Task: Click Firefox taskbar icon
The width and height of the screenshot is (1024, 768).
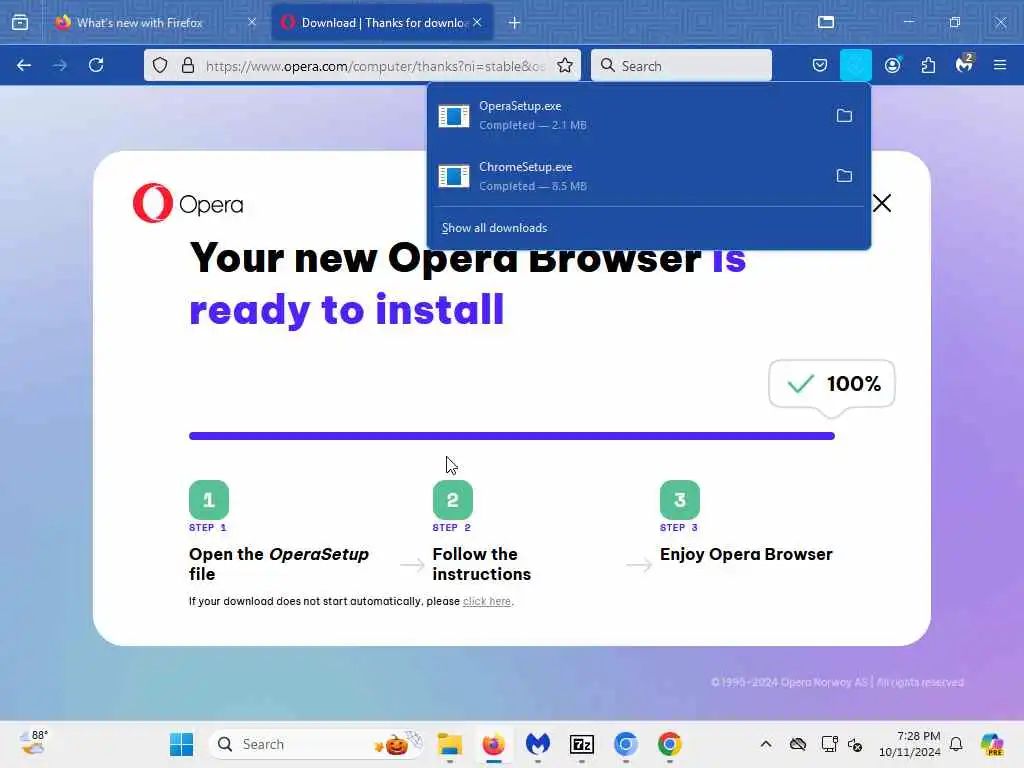Action: pos(494,744)
